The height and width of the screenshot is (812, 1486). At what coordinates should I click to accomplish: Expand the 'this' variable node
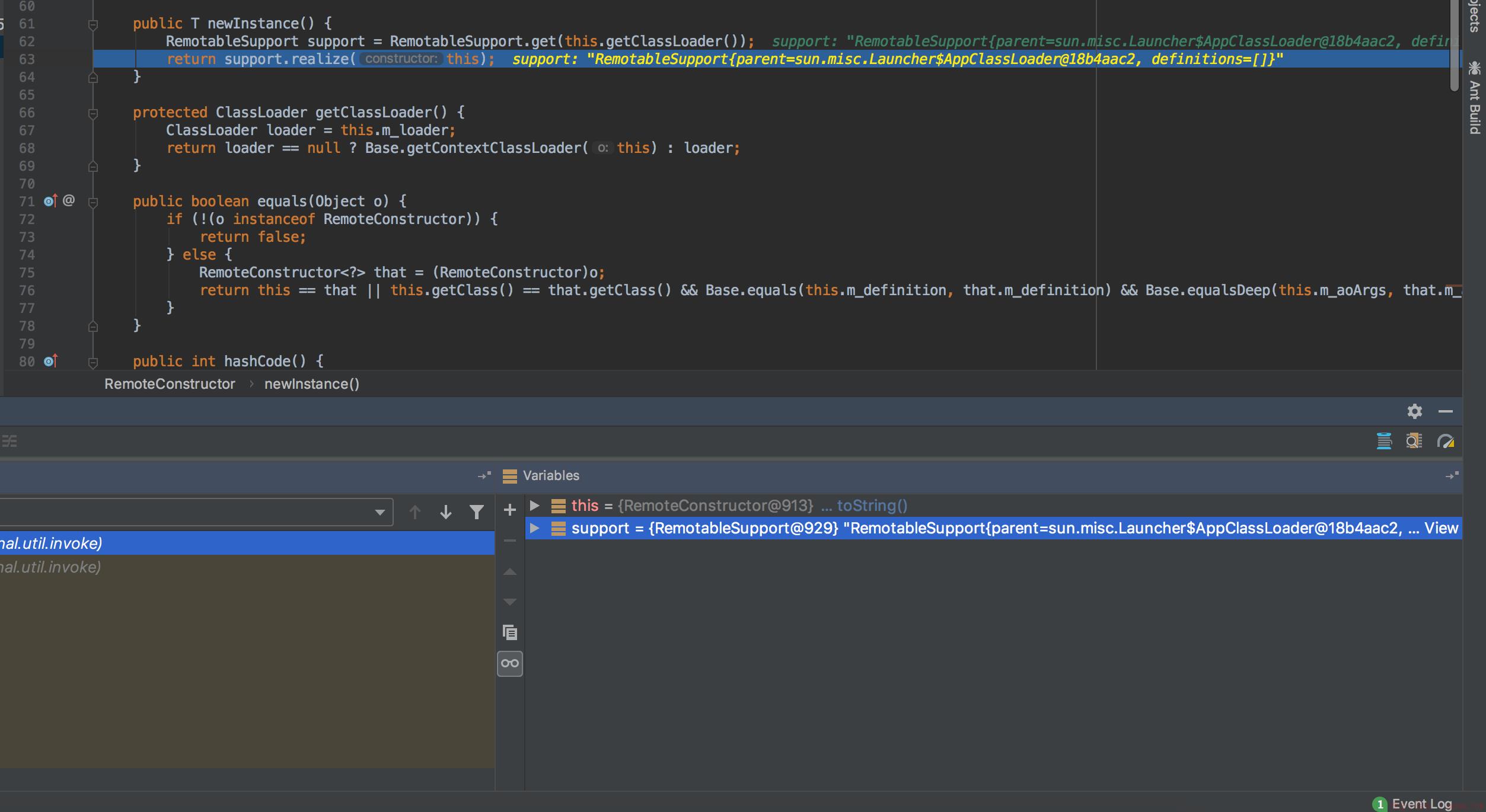coord(534,506)
